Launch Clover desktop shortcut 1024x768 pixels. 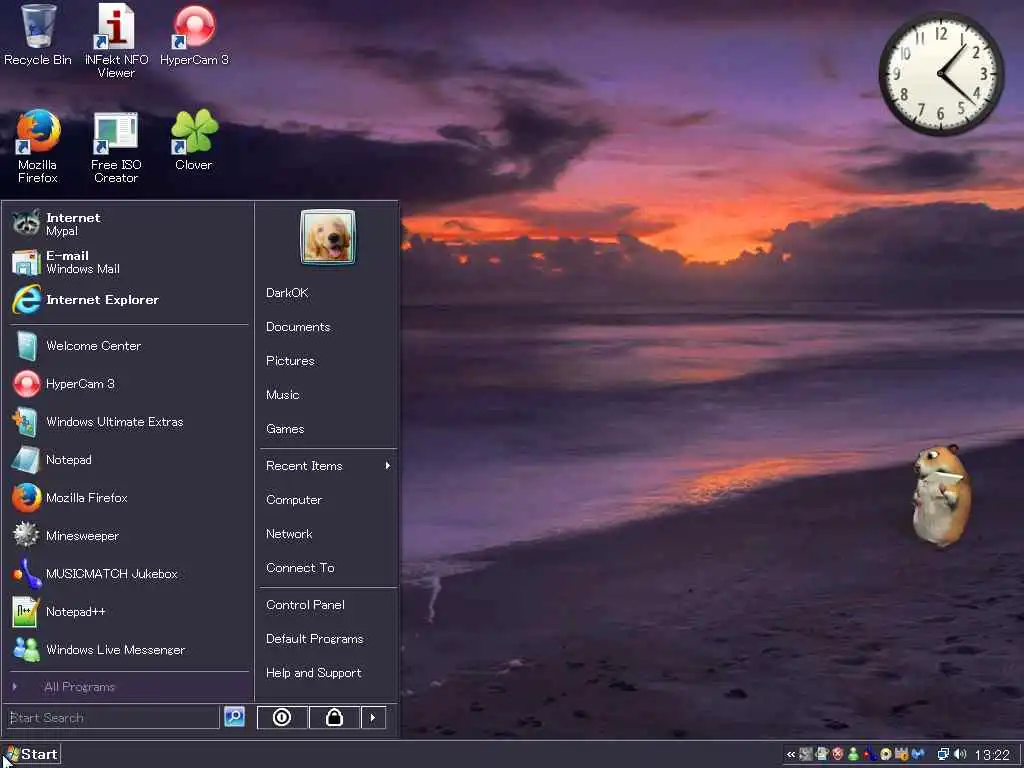coord(194,140)
